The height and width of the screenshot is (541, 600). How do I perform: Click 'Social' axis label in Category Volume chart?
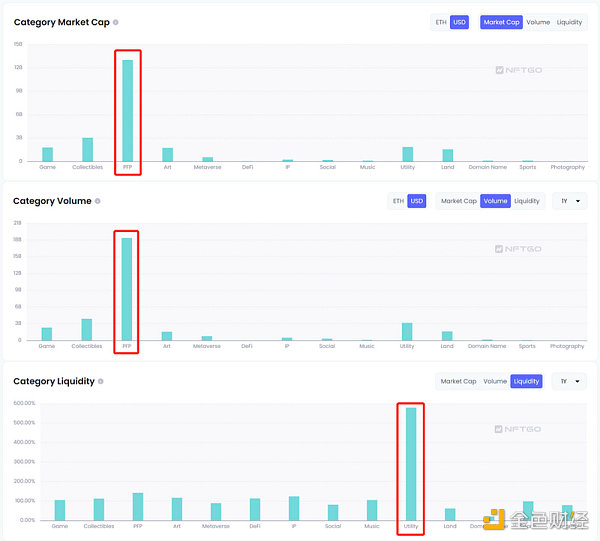coord(327,346)
